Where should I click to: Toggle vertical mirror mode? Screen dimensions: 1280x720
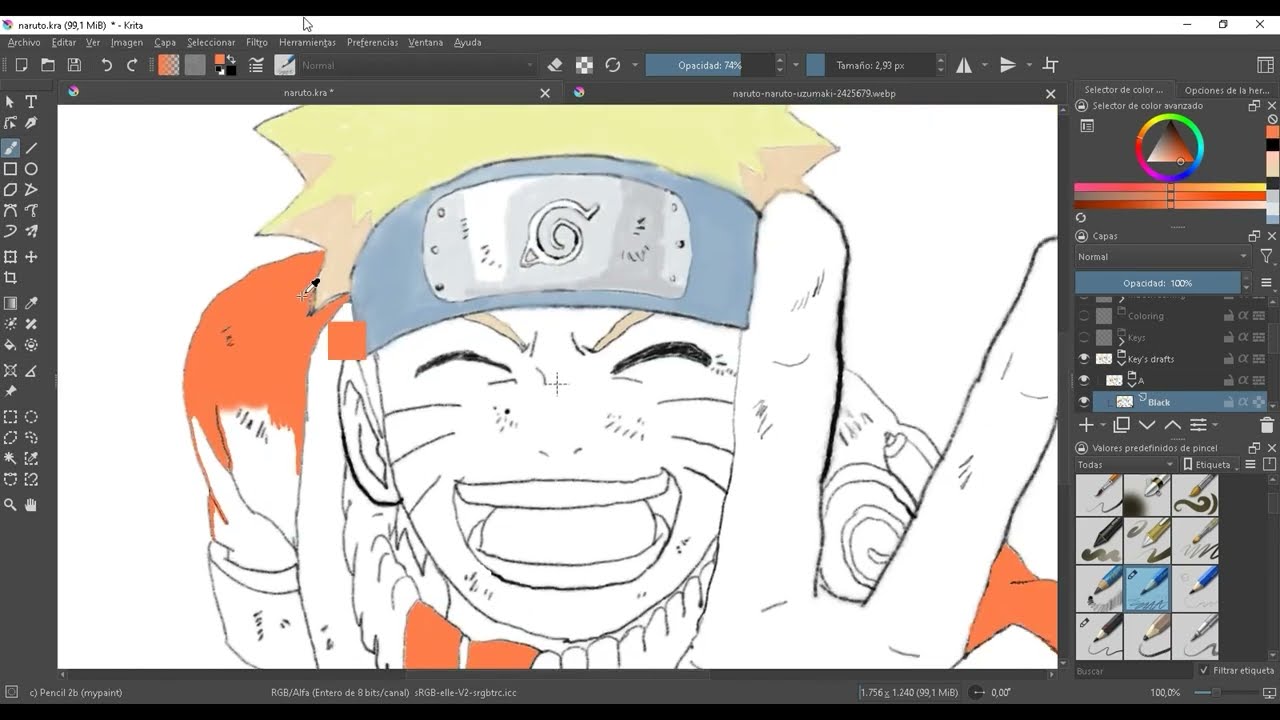[1008, 65]
